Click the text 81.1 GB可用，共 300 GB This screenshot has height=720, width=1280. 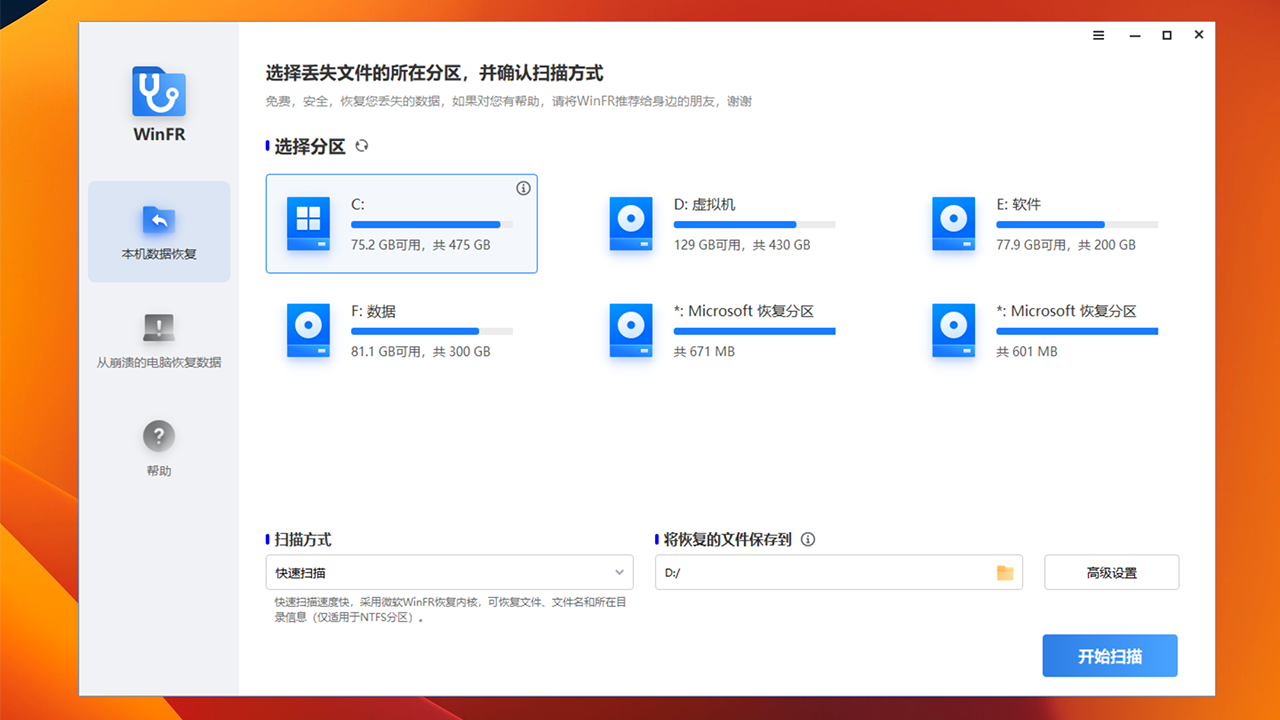click(421, 352)
